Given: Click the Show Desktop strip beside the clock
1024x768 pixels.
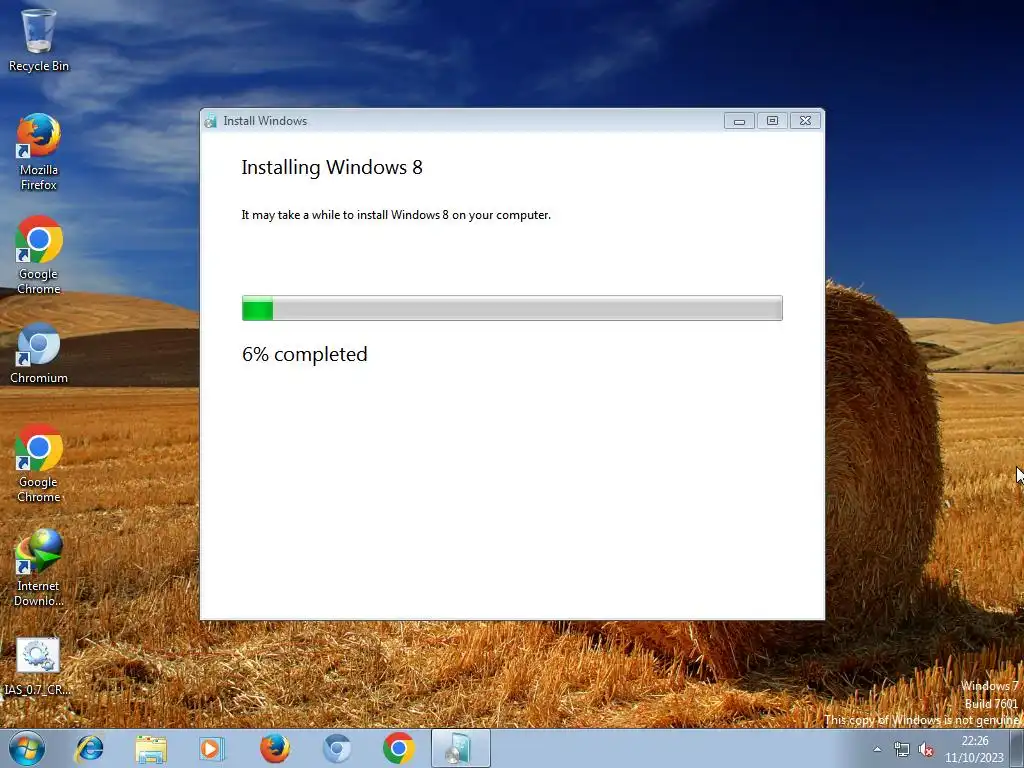Looking at the screenshot, I should click(1017, 748).
